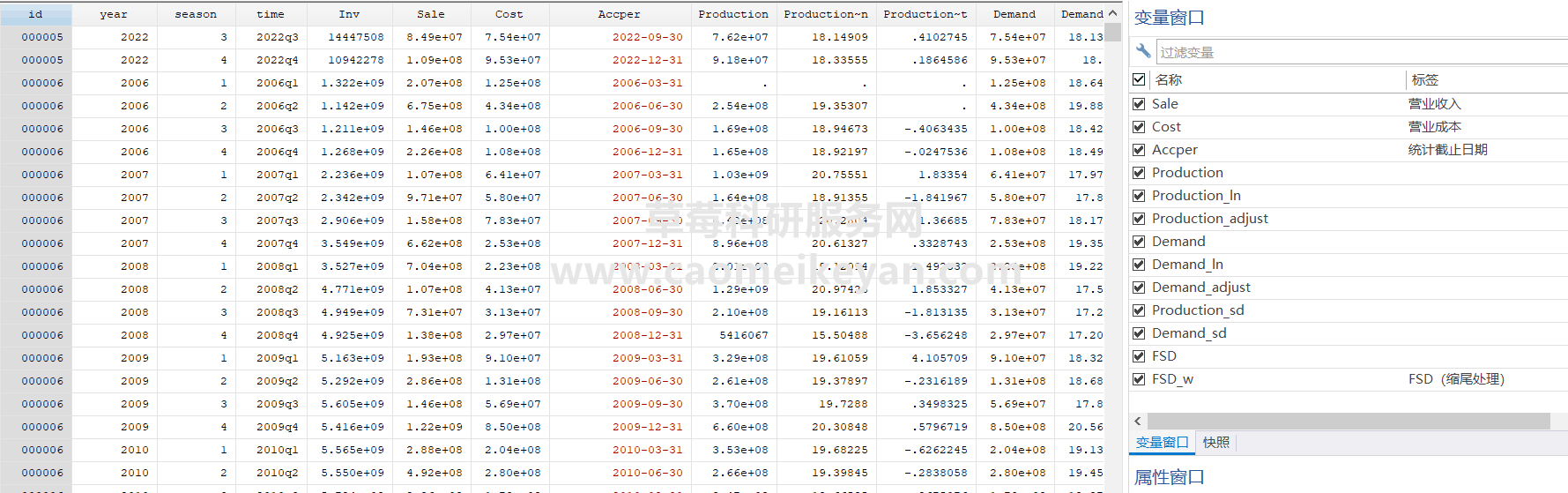The height and width of the screenshot is (493, 1568).
Task: Click the data grid vertical scrollbar thumb
Action: click(1113, 32)
